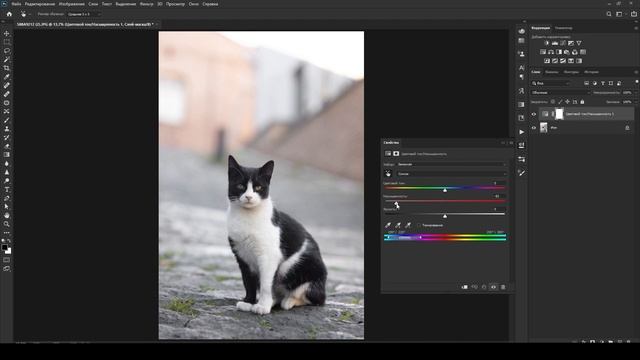Toggle clip to layer in Properties

[464, 287]
